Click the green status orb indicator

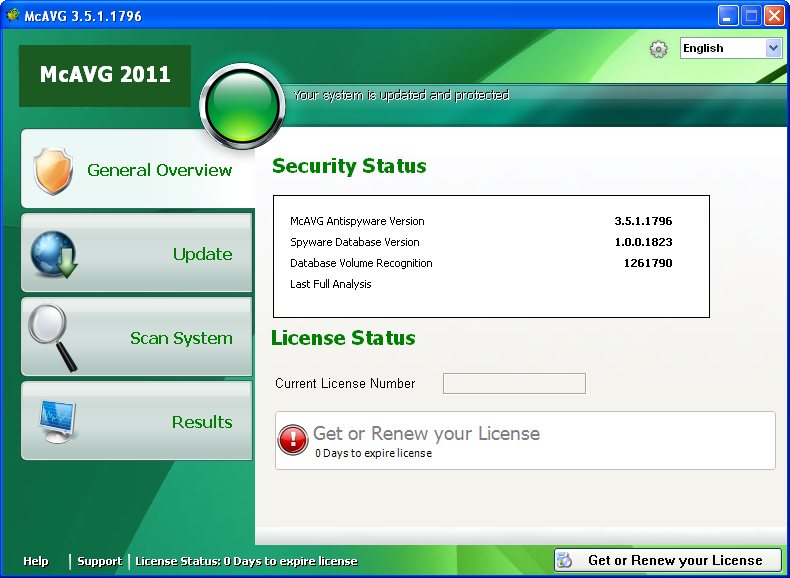pyautogui.click(x=242, y=106)
